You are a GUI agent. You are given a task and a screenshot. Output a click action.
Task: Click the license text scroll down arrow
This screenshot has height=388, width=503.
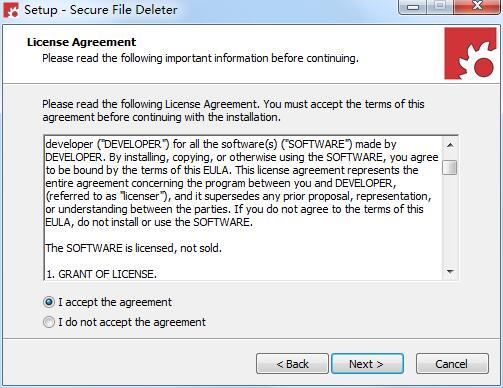click(x=450, y=272)
